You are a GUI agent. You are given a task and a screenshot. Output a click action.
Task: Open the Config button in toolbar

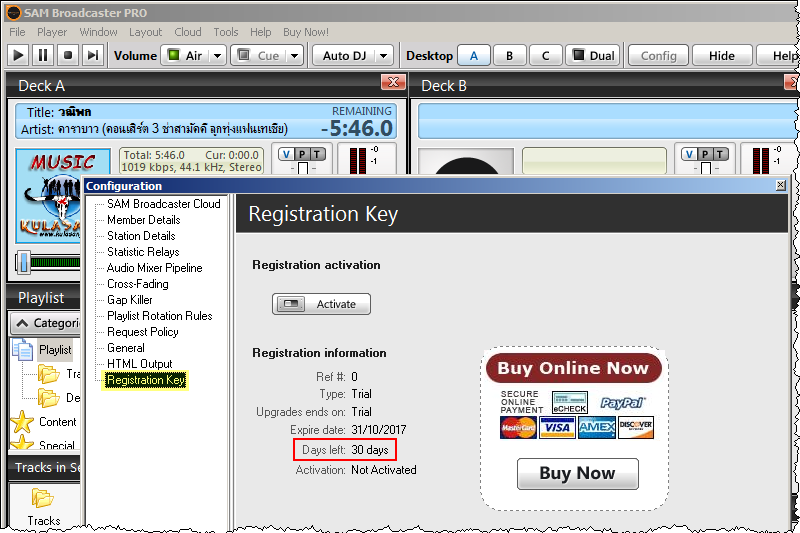[x=658, y=55]
